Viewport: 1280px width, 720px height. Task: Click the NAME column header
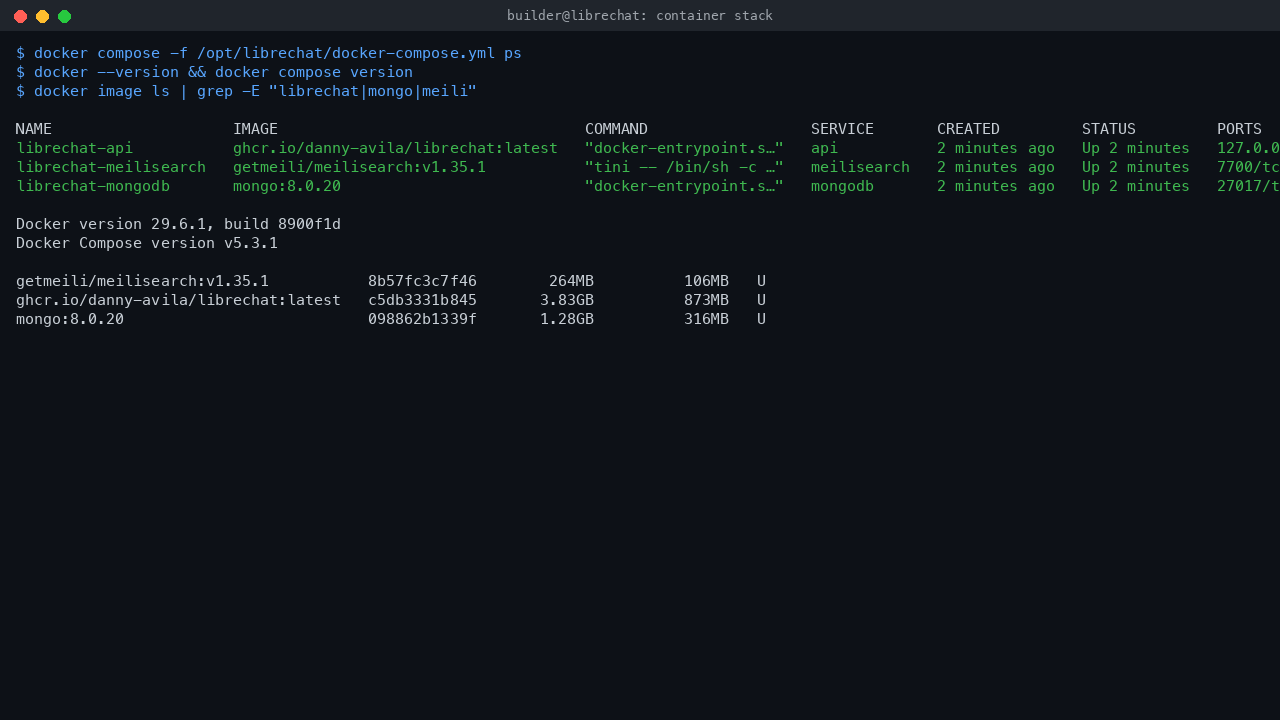pyautogui.click(x=34, y=129)
